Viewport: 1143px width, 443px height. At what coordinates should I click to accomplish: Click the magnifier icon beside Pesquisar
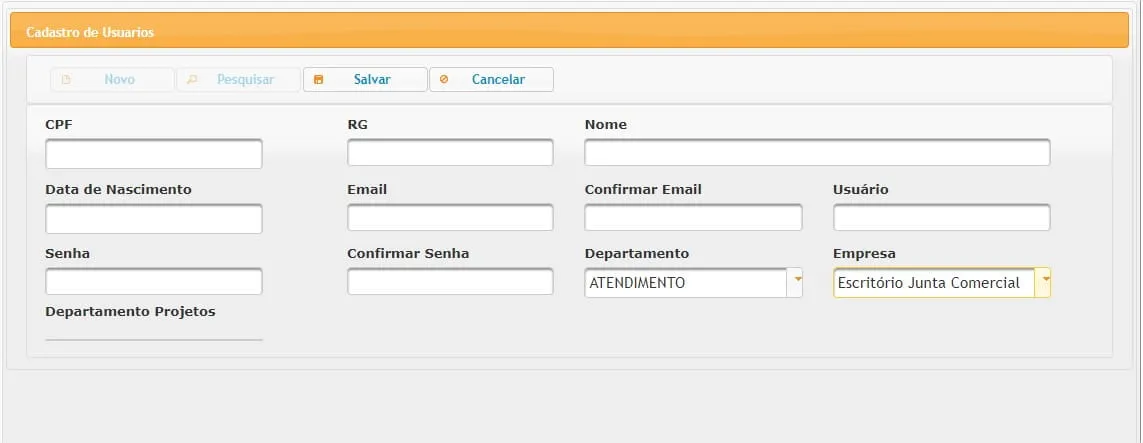(x=192, y=80)
